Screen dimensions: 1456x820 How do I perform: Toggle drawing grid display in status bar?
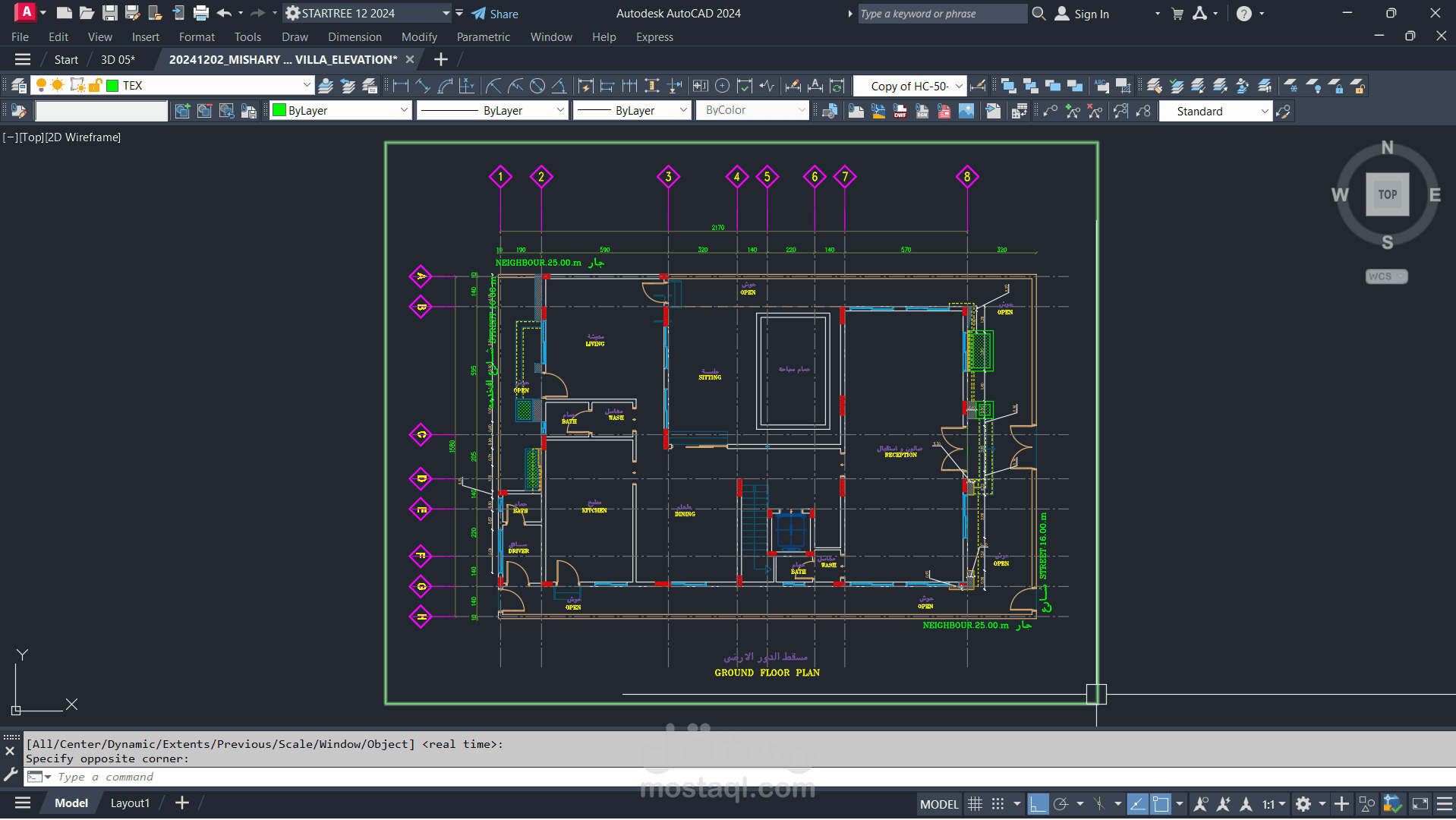pyautogui.click(x=975, y=803)
